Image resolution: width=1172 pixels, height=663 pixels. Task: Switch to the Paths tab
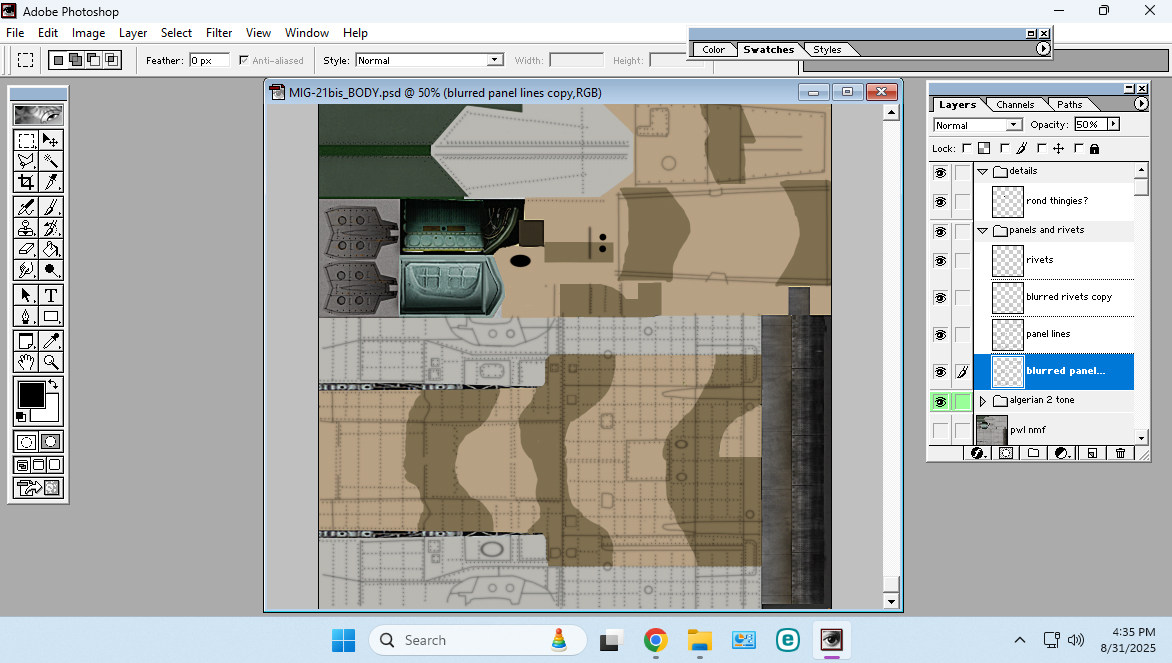[1069, 105]
